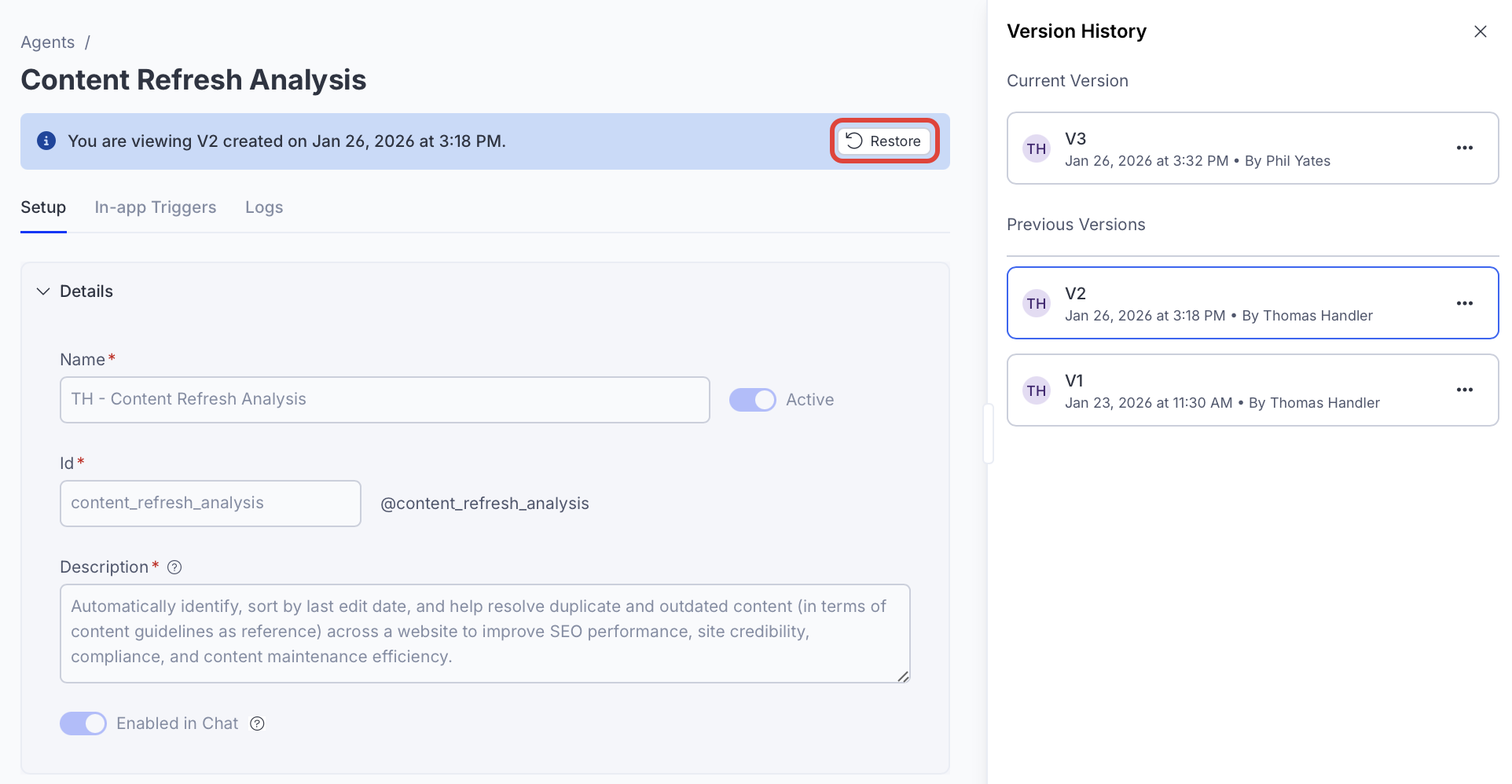Click the info icon in the banner
Screen dimensions: 1512x784
(46, 141)
